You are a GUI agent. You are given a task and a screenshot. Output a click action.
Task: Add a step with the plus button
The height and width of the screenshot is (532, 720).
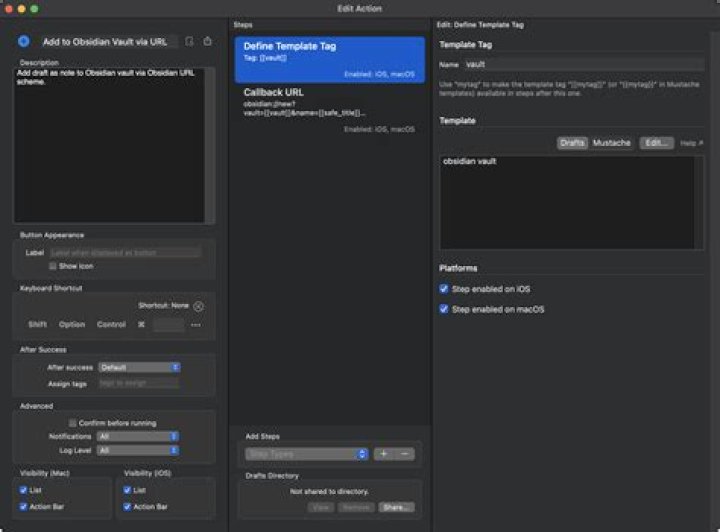(383, 454)
